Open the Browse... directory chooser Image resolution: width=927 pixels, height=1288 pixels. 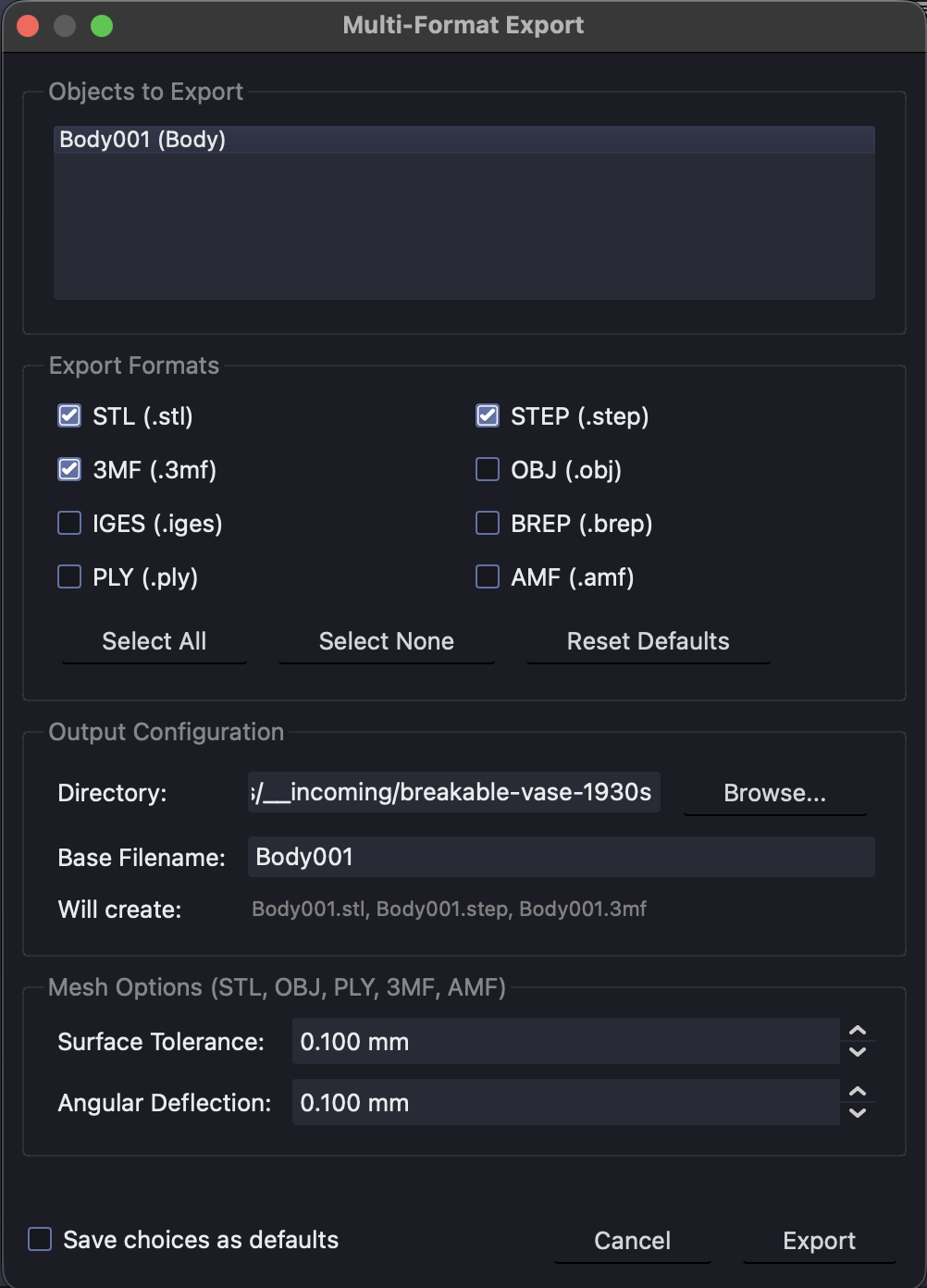click(x=774, y=793)
